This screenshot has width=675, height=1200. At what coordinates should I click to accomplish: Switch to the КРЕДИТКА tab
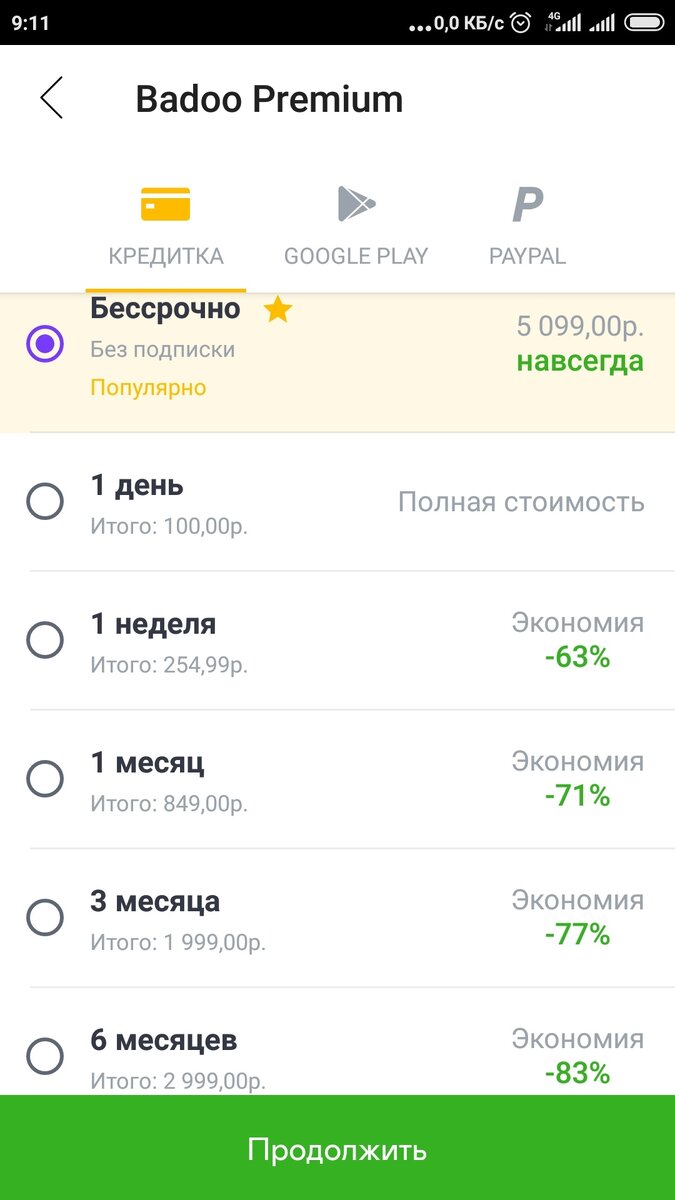point(163,256)
